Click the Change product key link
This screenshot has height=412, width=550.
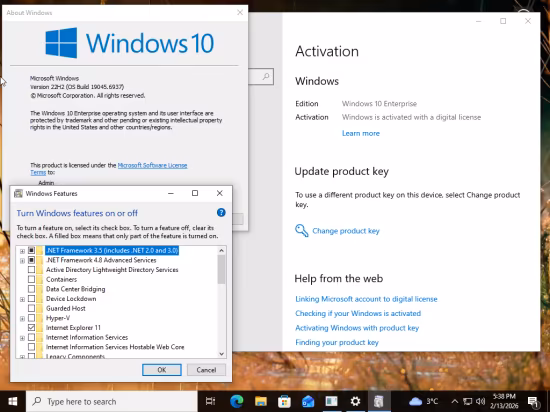[x=346, y=231]
